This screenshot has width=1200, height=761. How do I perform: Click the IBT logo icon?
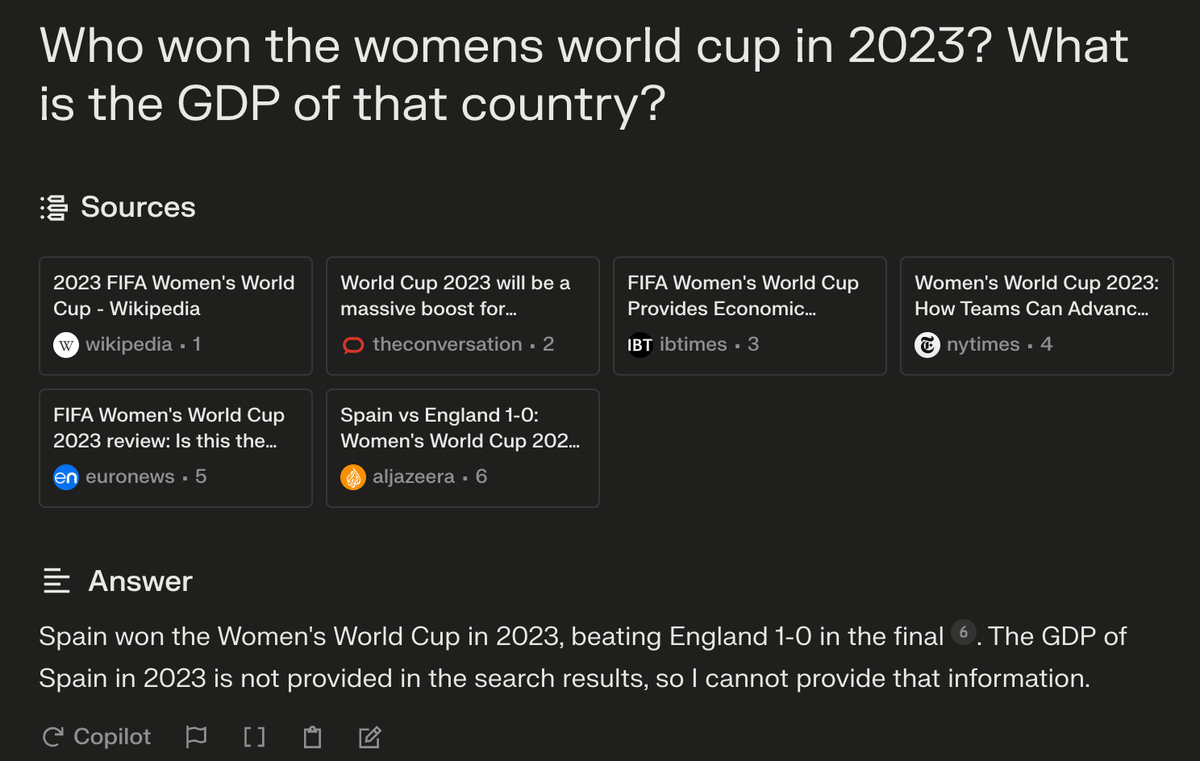pos(640,345)
